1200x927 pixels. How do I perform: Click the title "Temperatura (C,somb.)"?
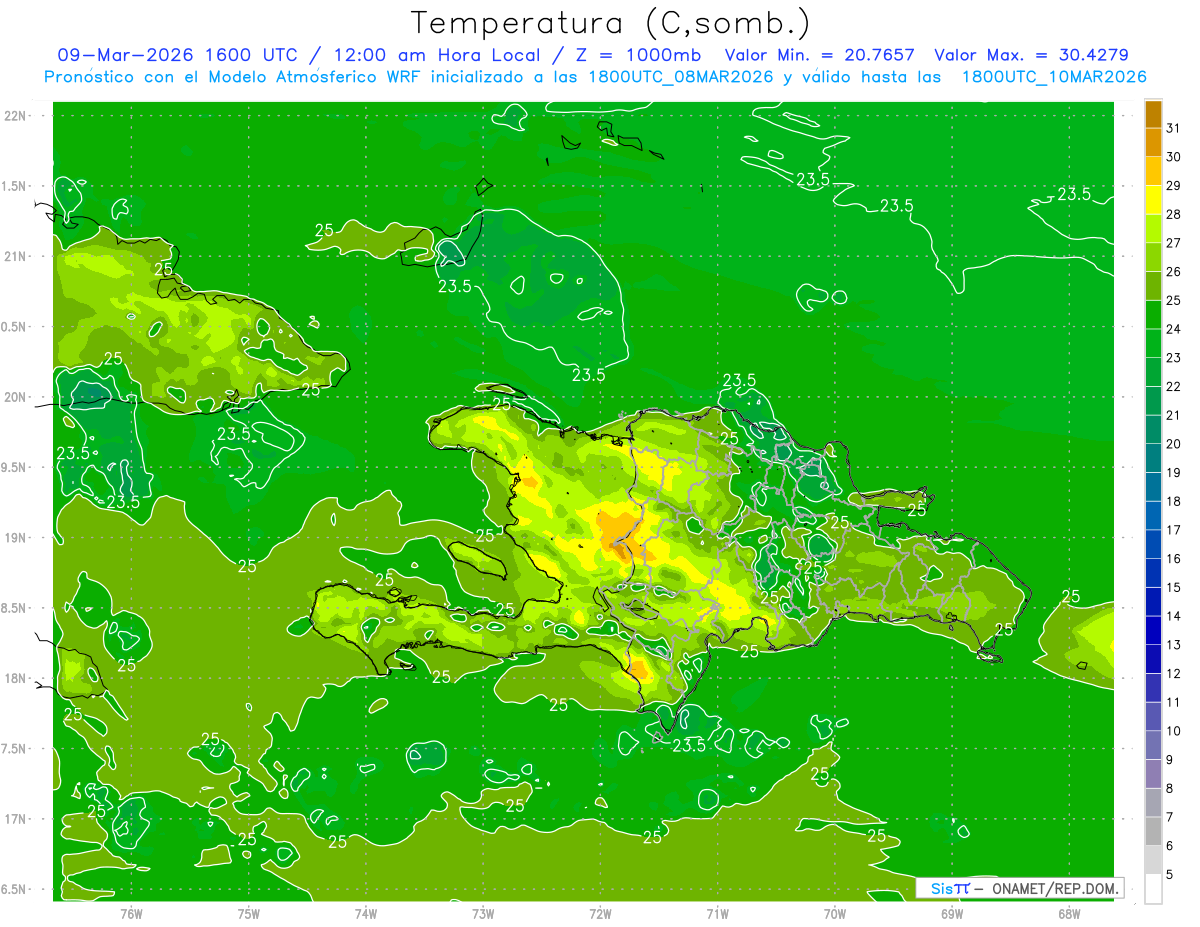(x=610, y=23)
